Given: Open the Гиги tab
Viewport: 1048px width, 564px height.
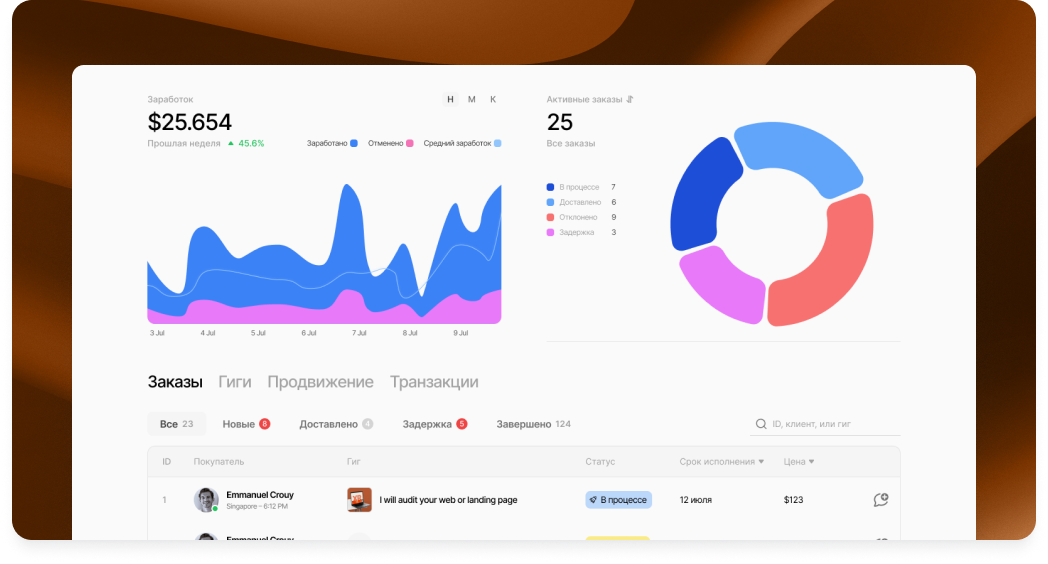Looking at the screenshot, I should (x=235, y=382).
